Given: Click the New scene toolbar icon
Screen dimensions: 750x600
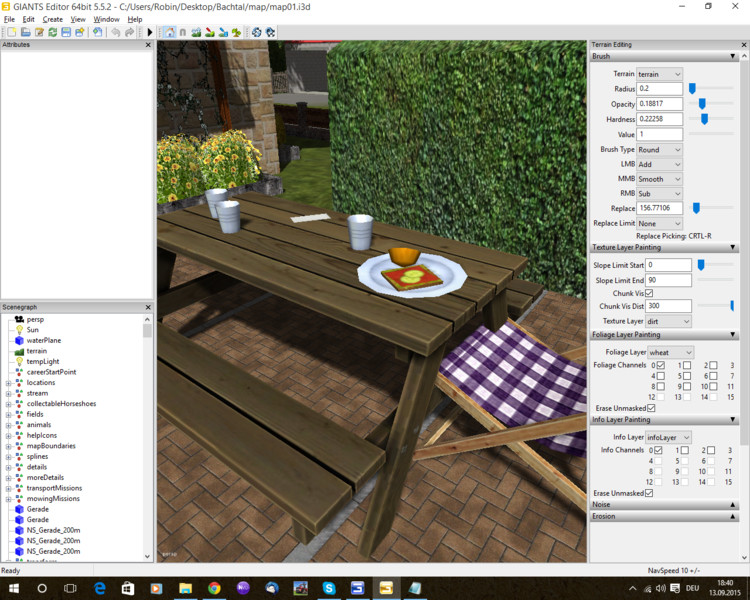Looking at the screenshot, I should point(10,32).
